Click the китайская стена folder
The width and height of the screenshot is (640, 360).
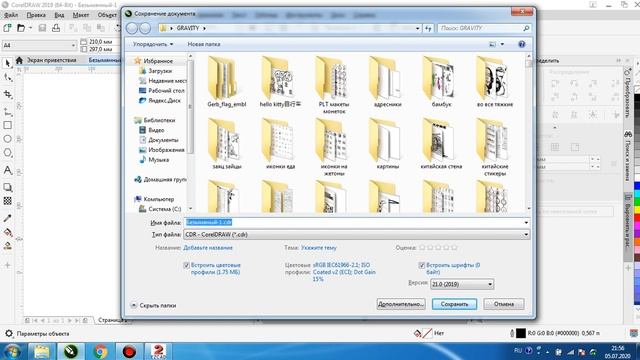pos(441,144)
